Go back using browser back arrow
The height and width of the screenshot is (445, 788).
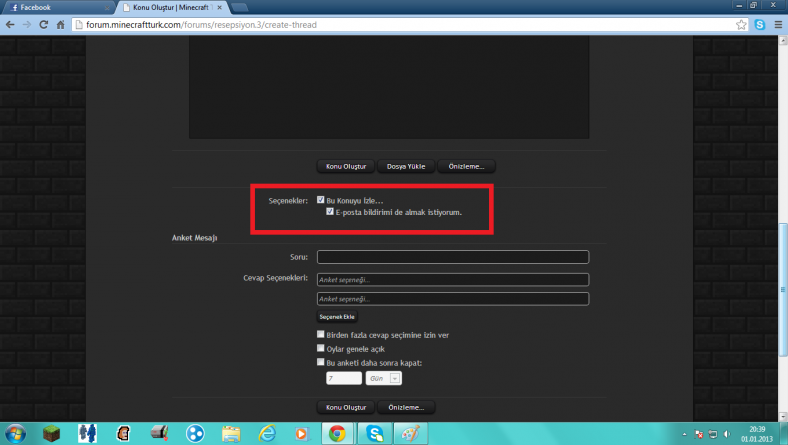point(10,25)
